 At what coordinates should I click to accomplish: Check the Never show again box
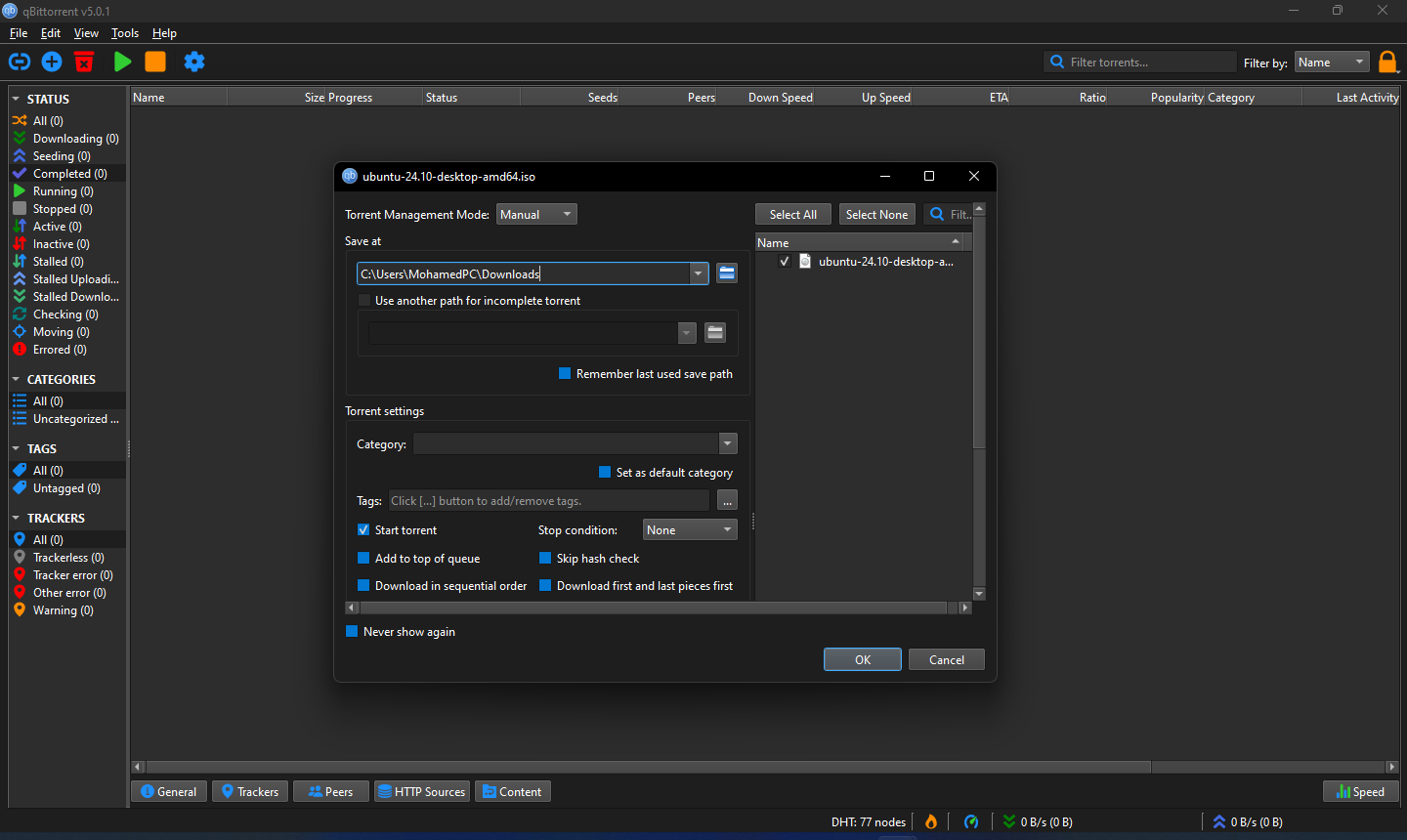[x=352, y=632]
